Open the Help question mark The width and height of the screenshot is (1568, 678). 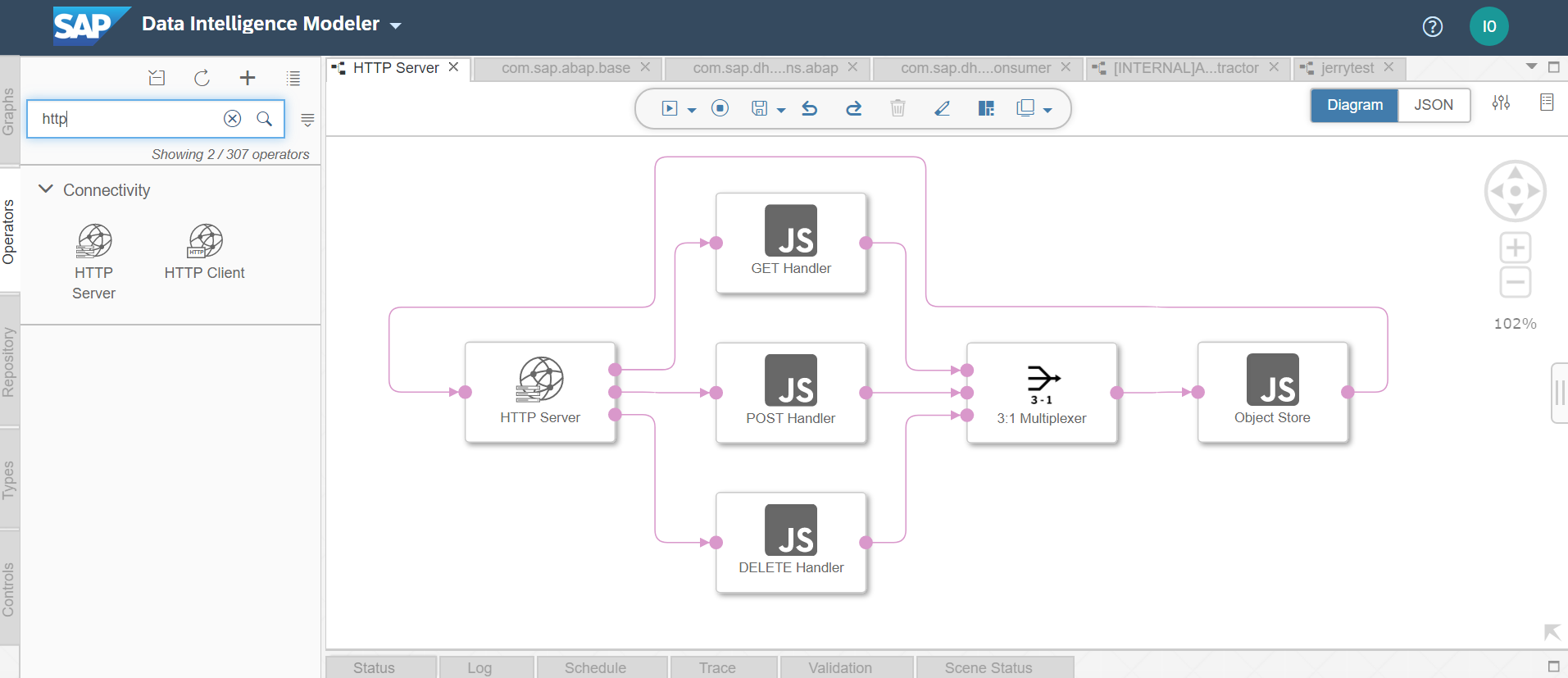coord(1433,26)
